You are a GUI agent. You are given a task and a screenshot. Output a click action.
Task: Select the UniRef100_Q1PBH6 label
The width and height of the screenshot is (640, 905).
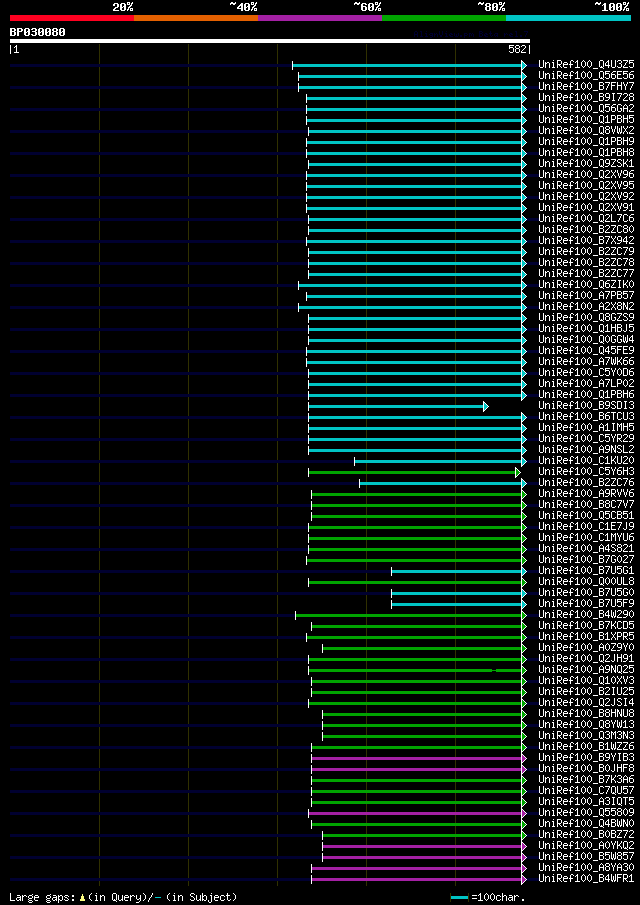(x=586, y=395)
